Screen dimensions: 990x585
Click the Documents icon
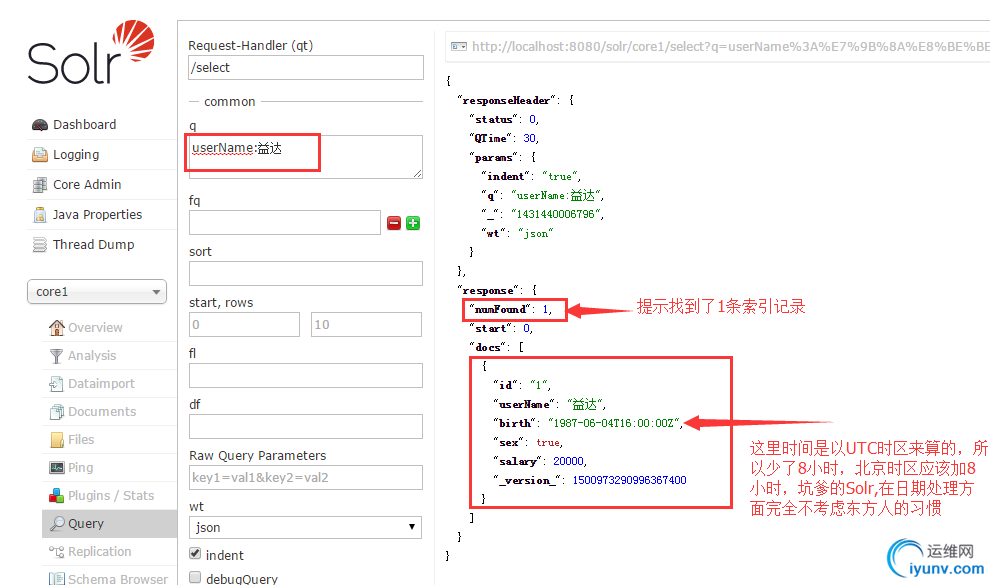(x=56, y=411)
